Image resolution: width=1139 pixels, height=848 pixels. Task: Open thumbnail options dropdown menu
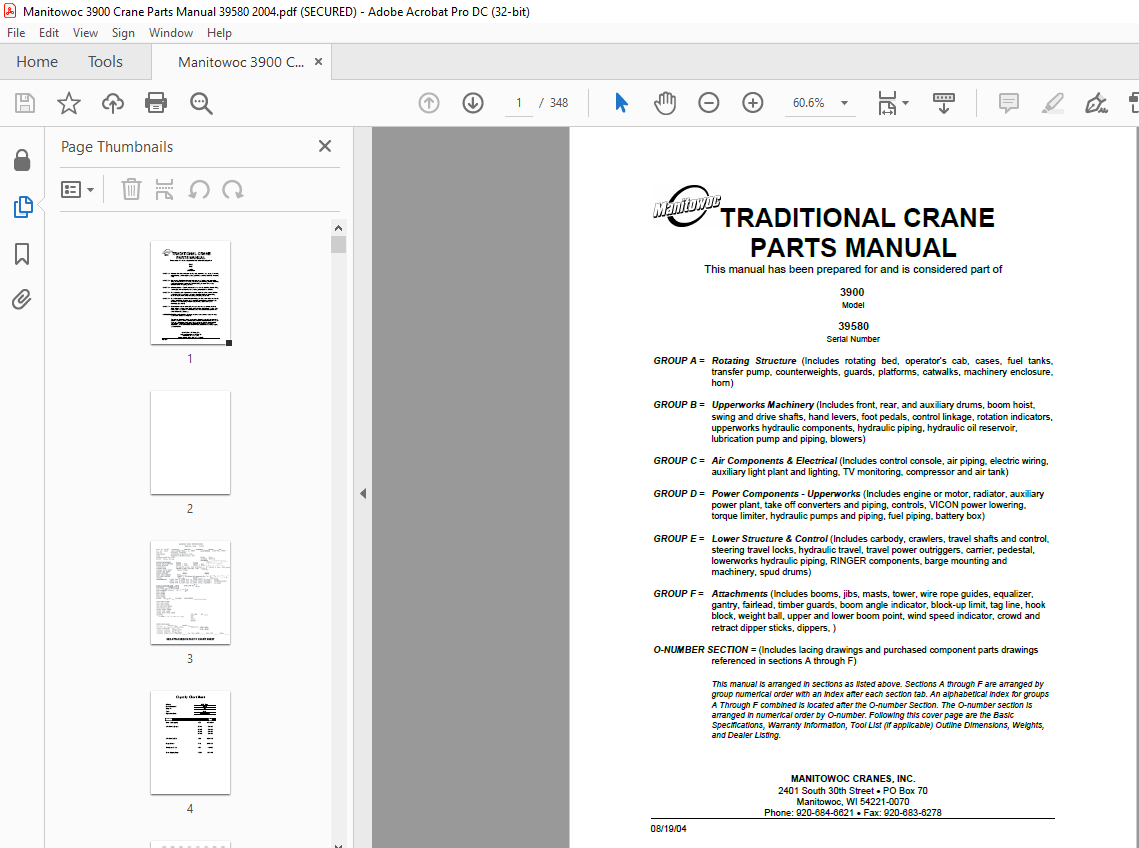(x=78, y=190)
